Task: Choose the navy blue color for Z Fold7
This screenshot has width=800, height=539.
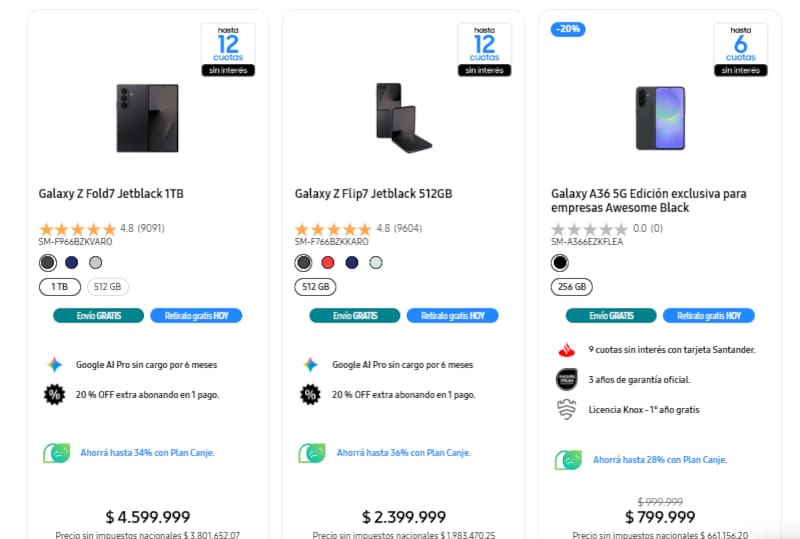Action: 72,263
